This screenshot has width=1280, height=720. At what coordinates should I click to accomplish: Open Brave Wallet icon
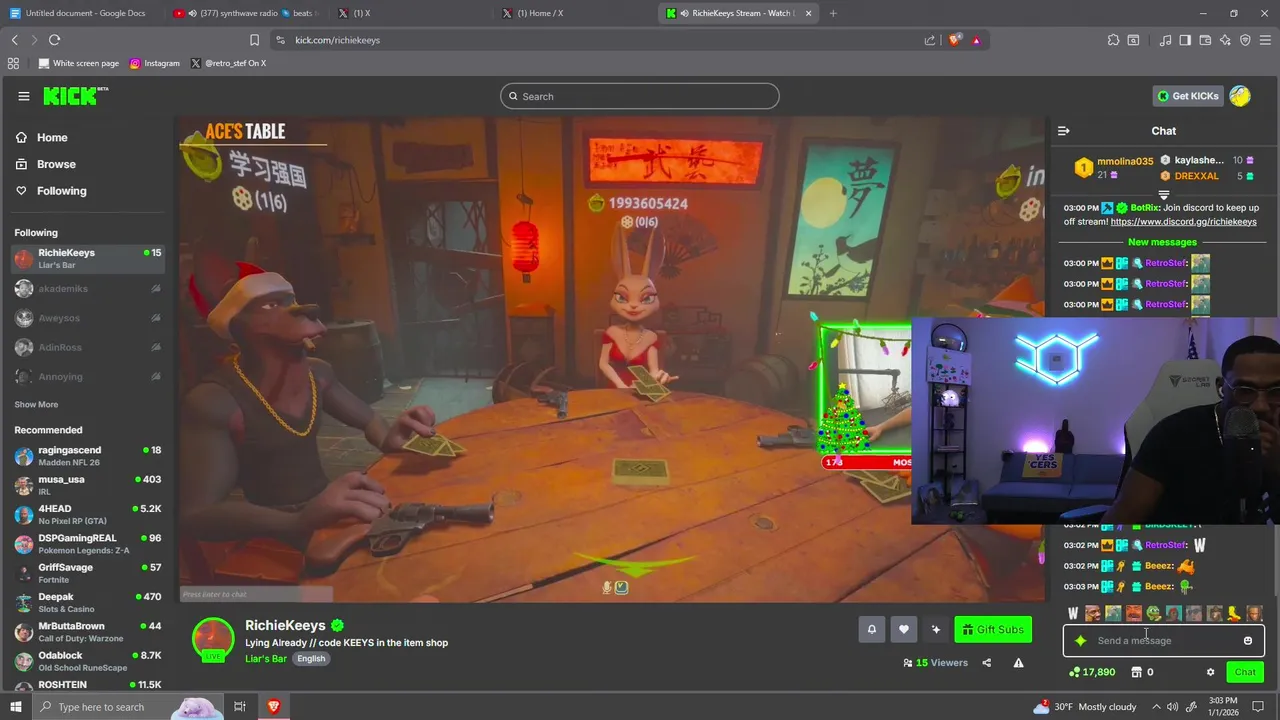click(1205, 40)
